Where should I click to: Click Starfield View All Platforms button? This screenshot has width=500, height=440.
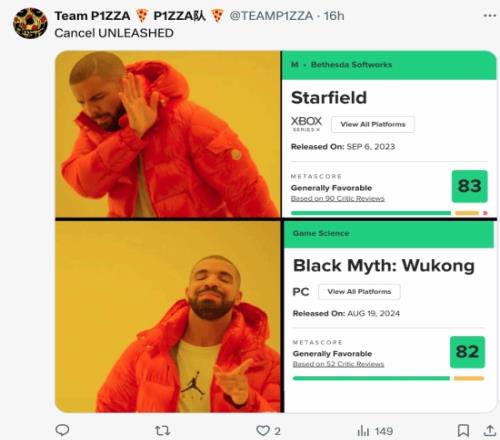click(x=373, y=124)
